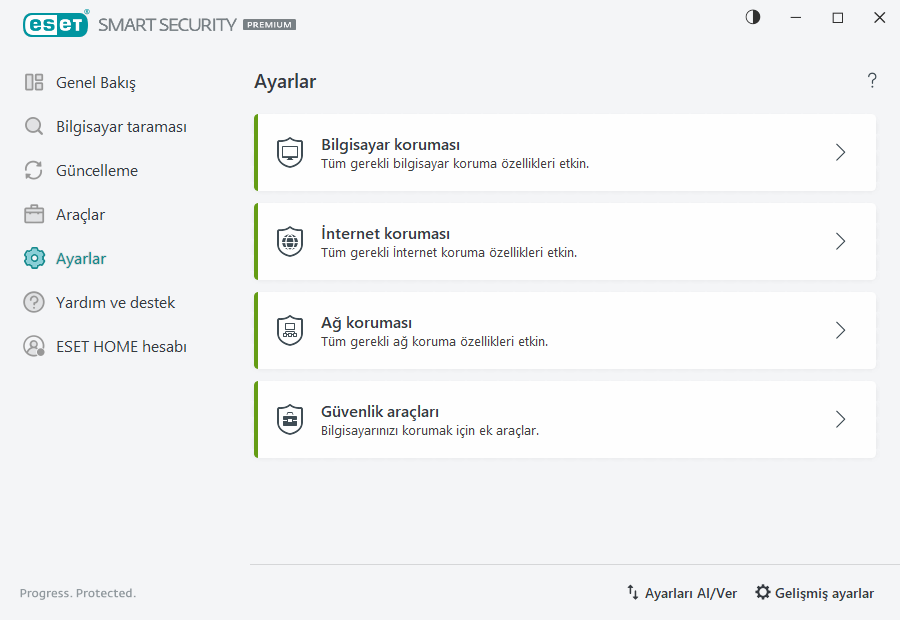This screenshot has height=620, width=900.
Task: Expand Güvenlik araçları settings chevron
Action: (x=840, y=419)
